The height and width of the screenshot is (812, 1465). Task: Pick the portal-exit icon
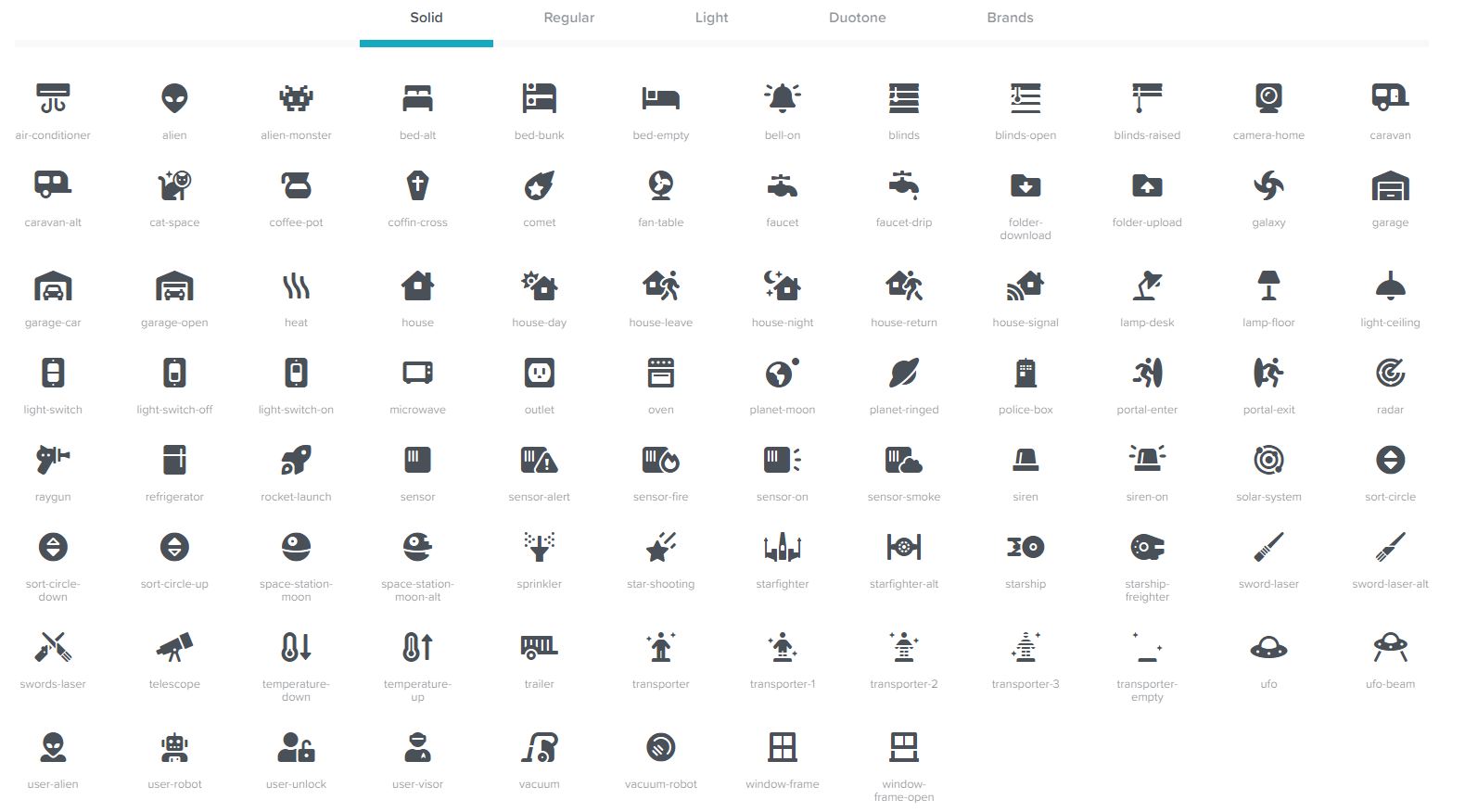coord(1269,373)
